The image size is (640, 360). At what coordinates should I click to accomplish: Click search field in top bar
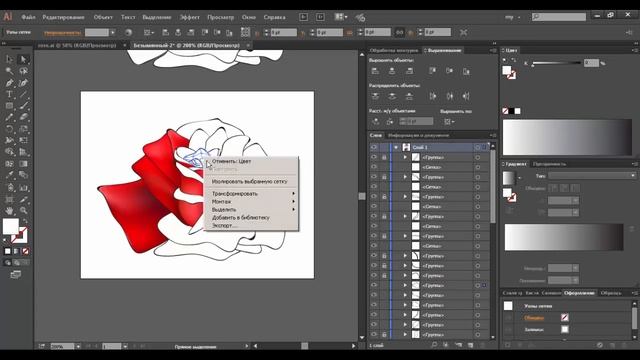click(559, 17)
